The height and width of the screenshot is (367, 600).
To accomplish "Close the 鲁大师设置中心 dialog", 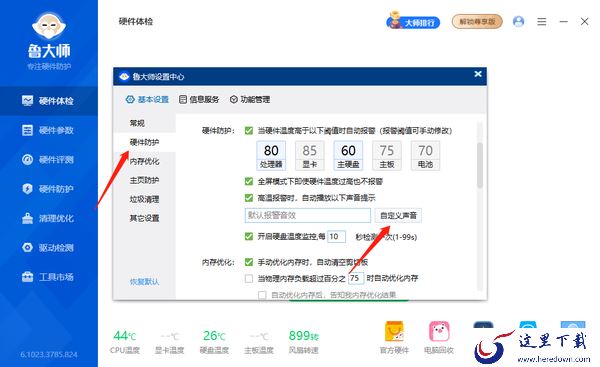I will 478,74.
